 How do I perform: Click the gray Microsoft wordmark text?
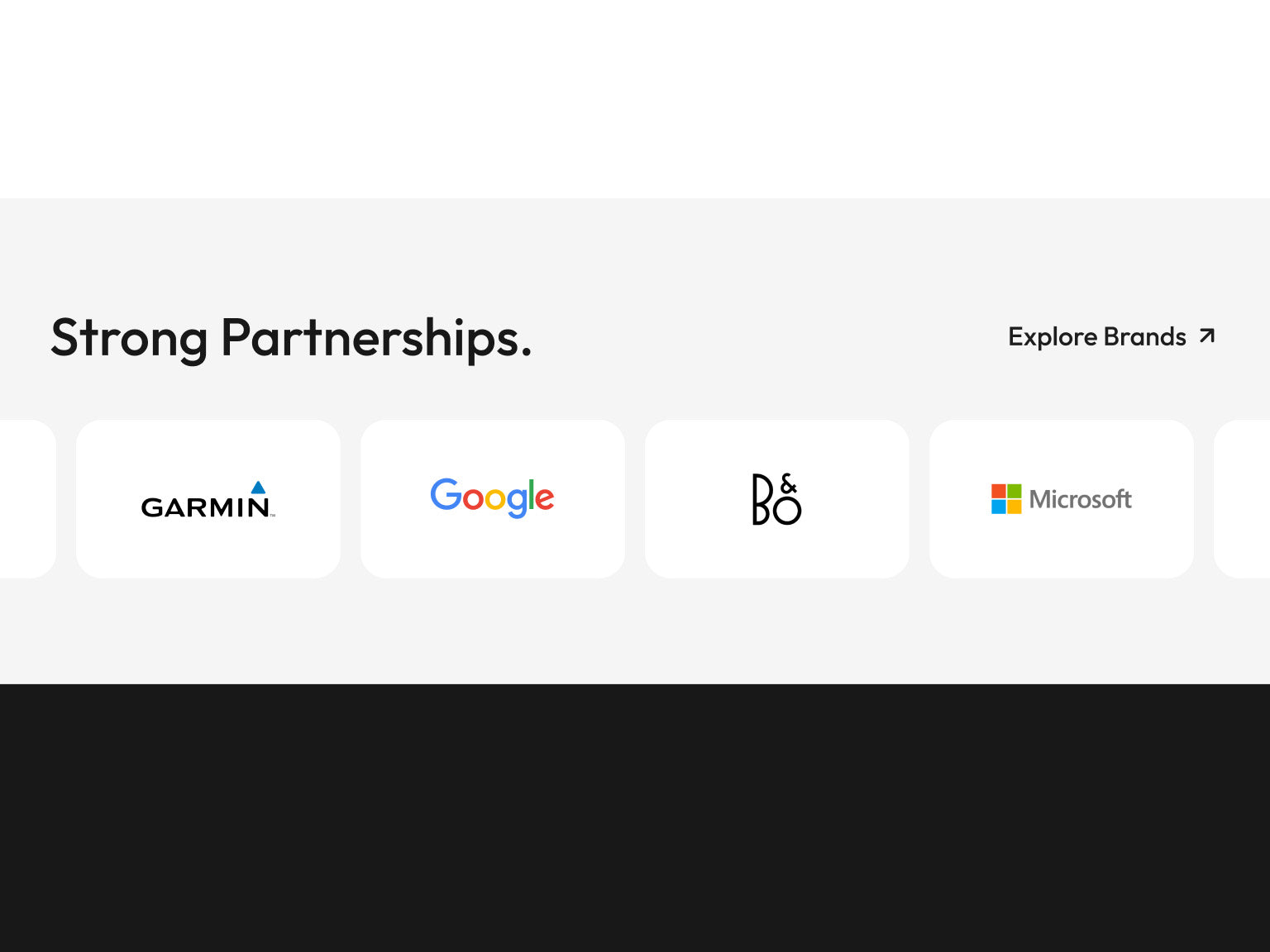pos(1080,499)
